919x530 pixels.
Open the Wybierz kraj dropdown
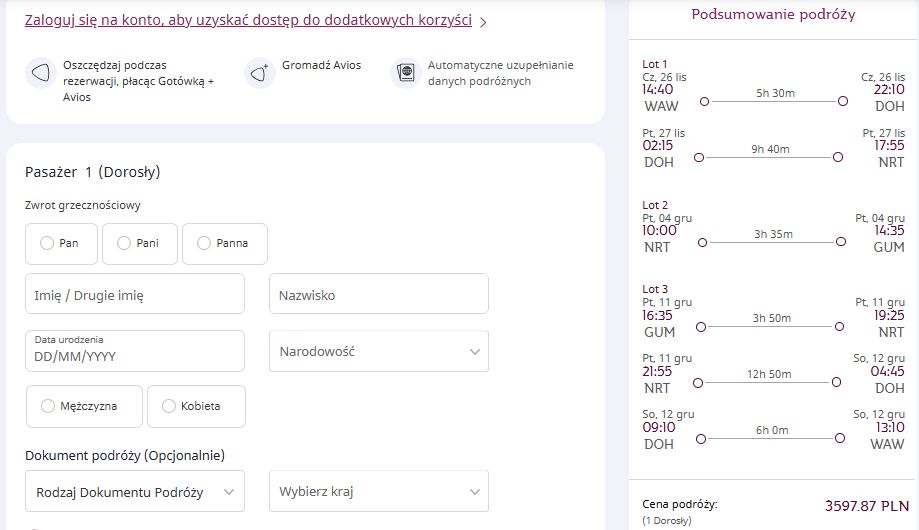click(x=379, y=491)
